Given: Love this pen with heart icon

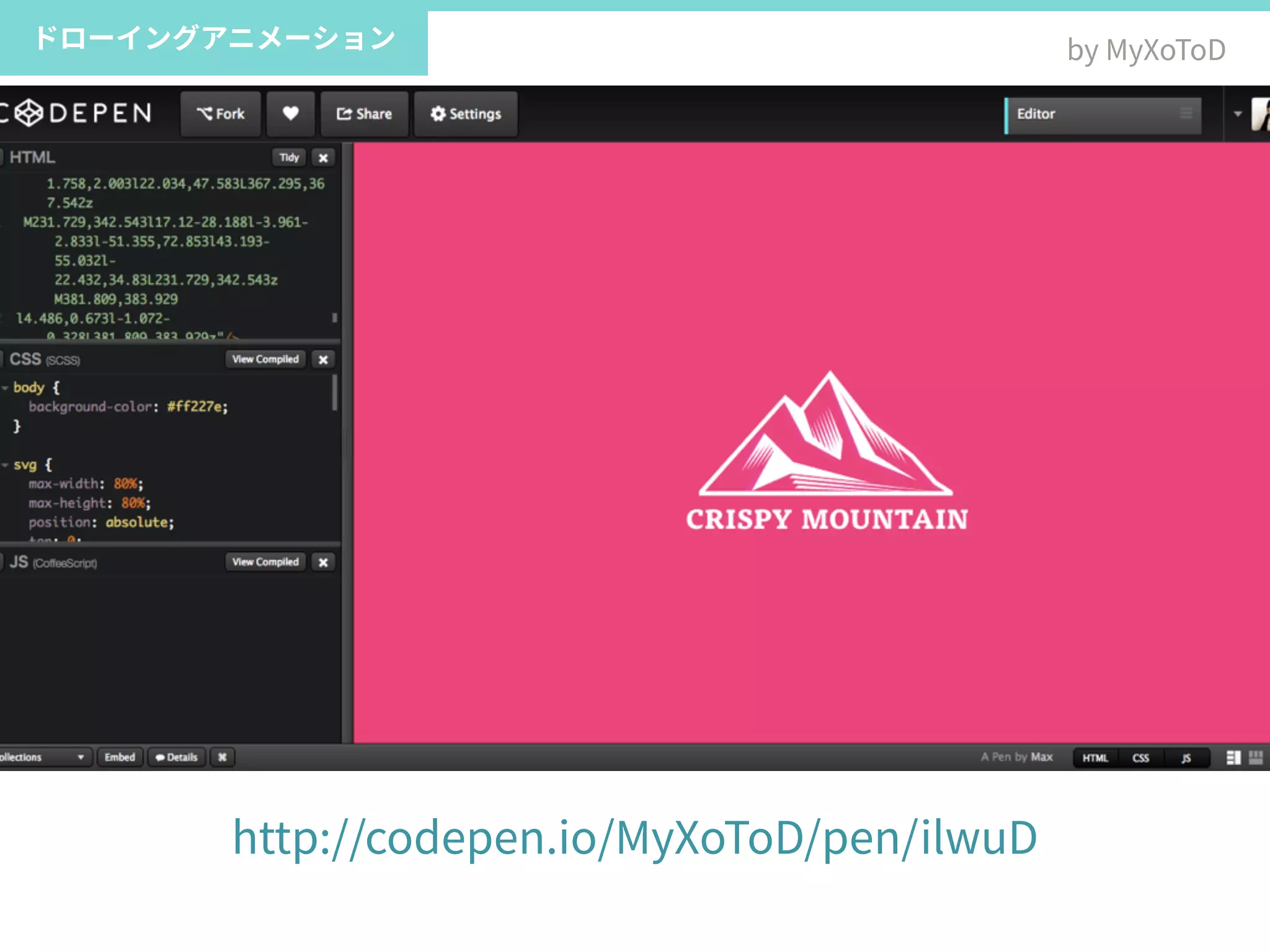Looking at the screenshot, I should pos(290,114).
